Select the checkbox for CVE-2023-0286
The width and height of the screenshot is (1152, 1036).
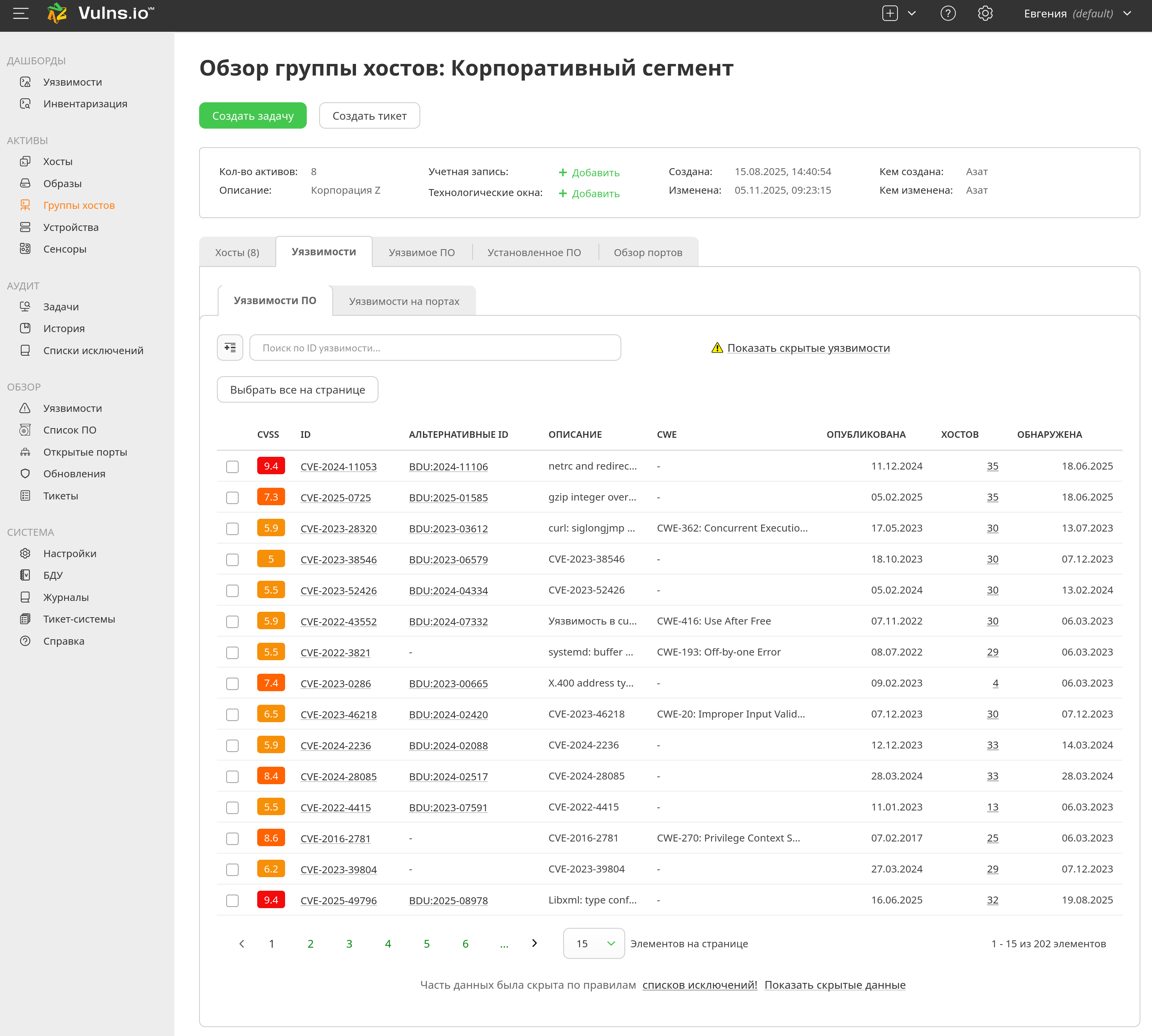[x=232, y=684]
